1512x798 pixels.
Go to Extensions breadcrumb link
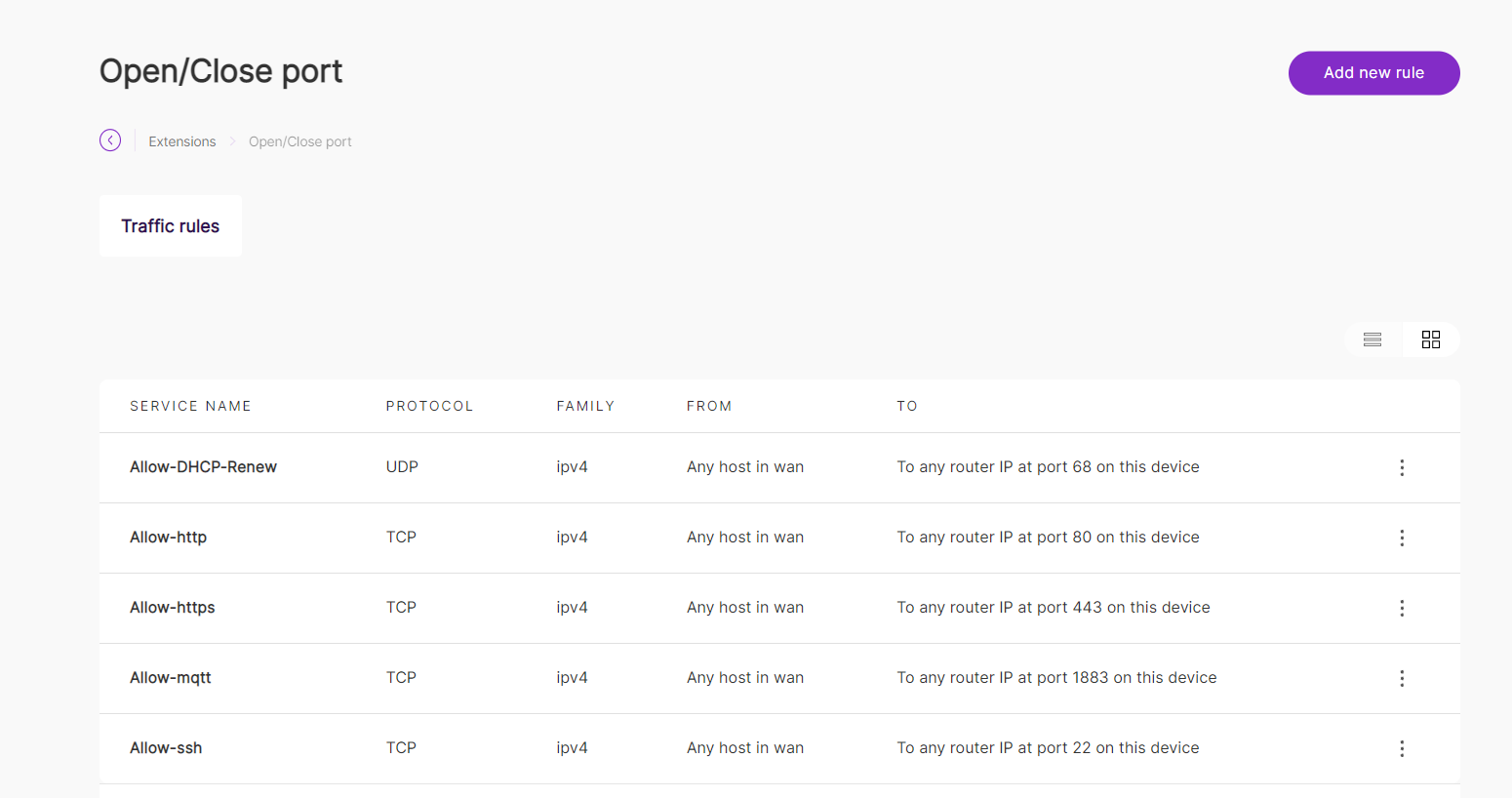coord(182,141)
